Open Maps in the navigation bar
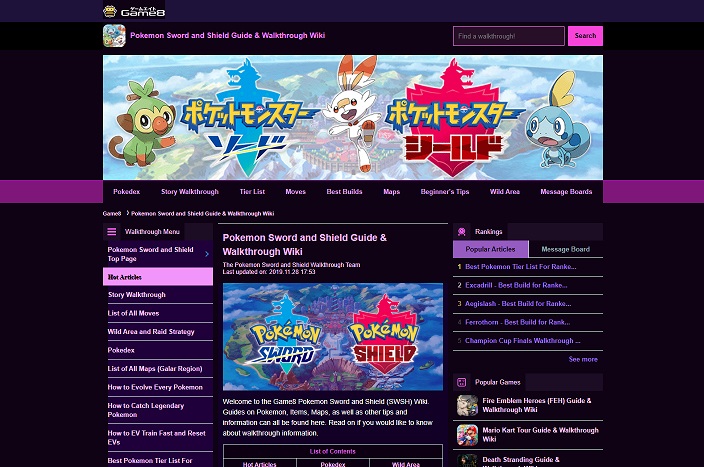Screen dimensions: 704x467 pyautogui.click(x=392, y=192)
